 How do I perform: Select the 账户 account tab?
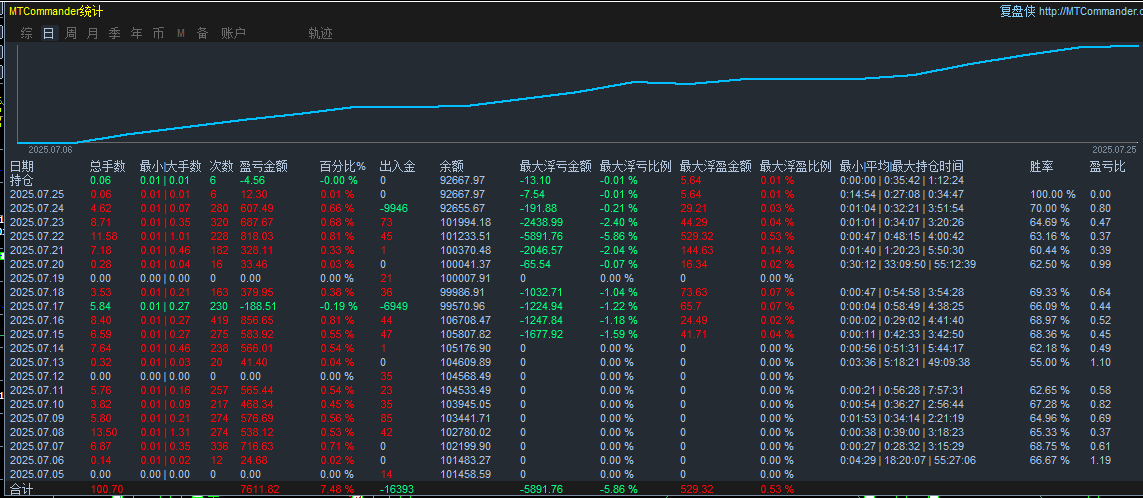[233, 33]
